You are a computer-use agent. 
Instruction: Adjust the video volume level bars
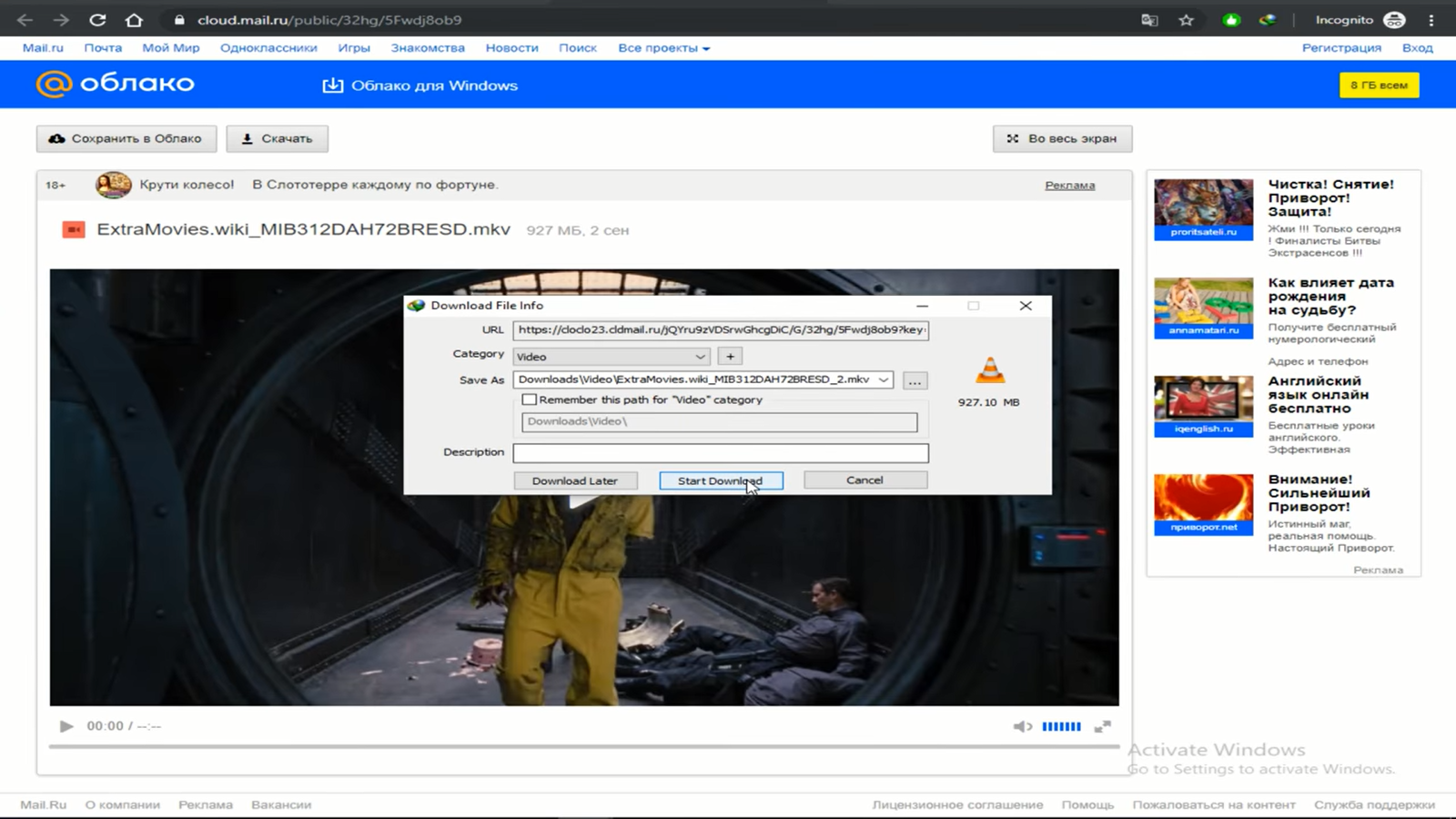(1061, 726)
